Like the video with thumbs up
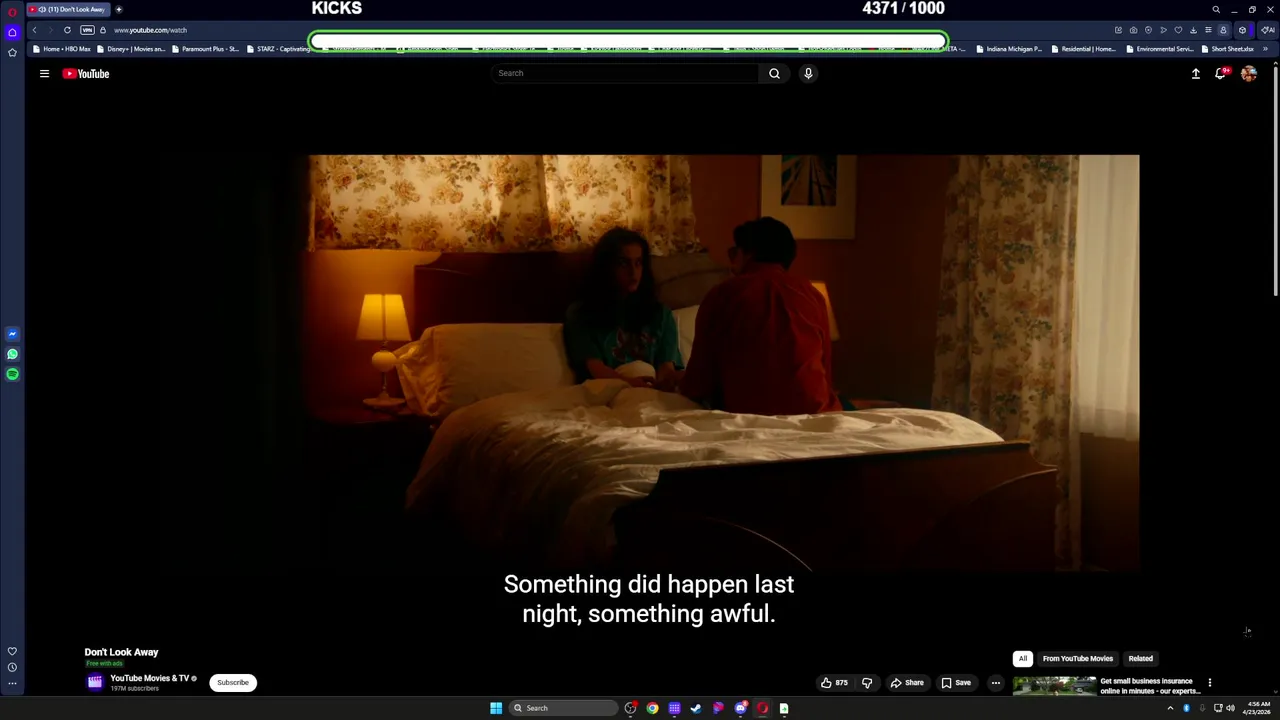 click(x=834, y=683)
